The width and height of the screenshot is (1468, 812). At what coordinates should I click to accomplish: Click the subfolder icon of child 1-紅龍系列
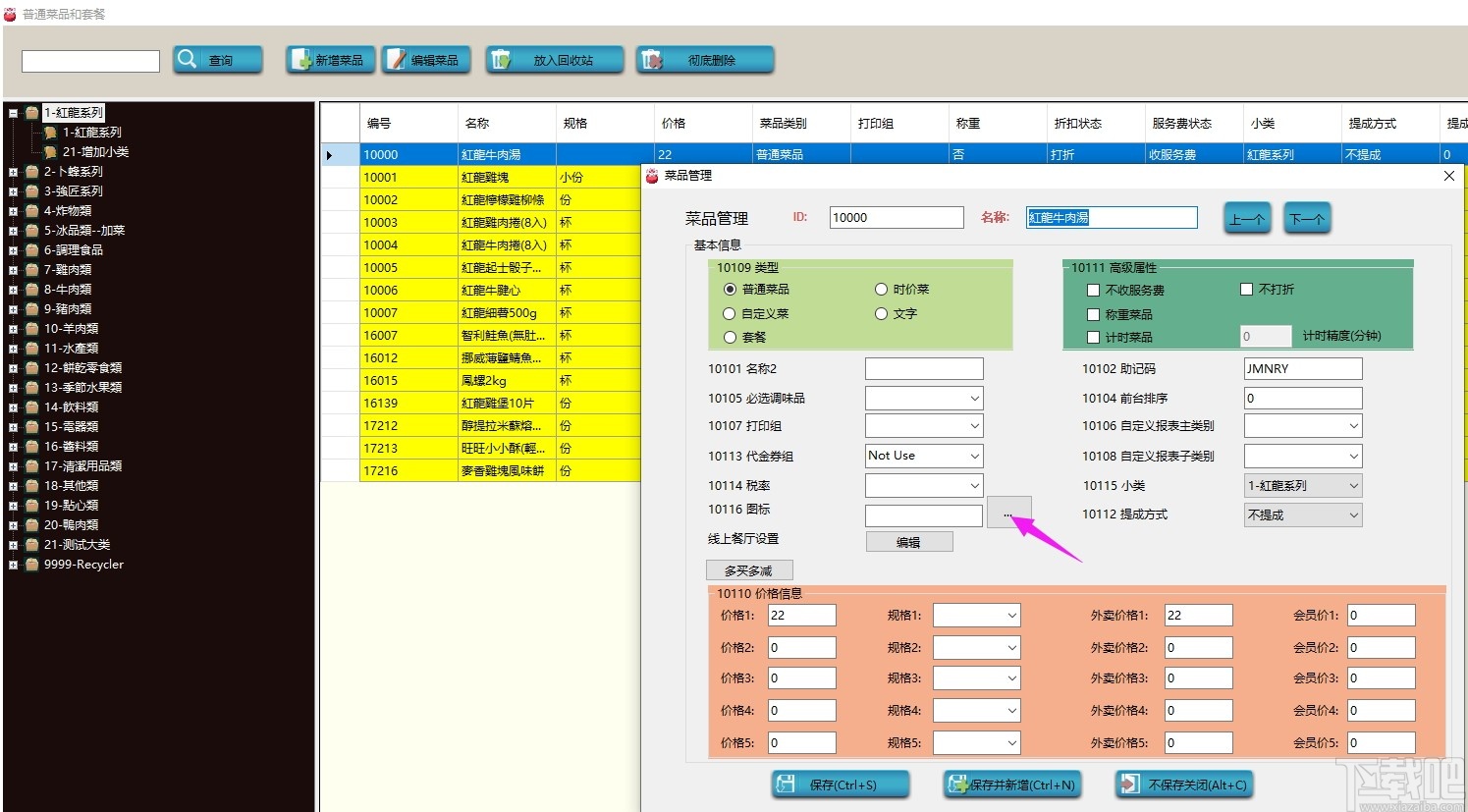51,133
